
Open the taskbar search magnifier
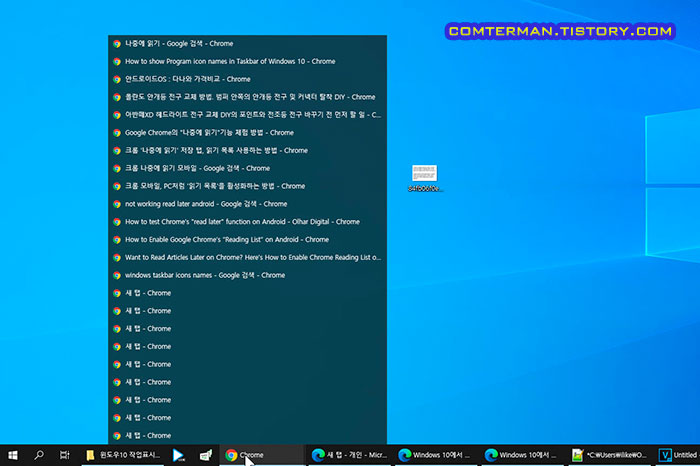pyautogui.click(x=39, y=455)
